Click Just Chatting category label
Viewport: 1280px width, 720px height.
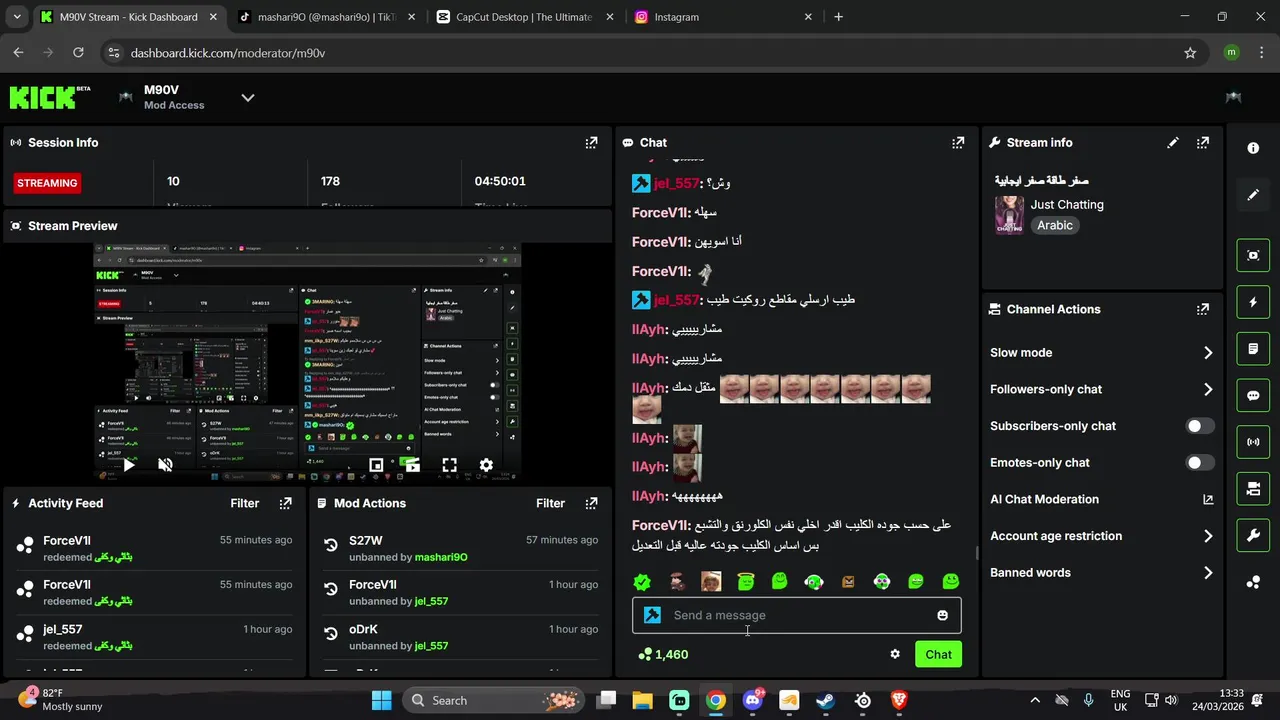coord(1067,204)
